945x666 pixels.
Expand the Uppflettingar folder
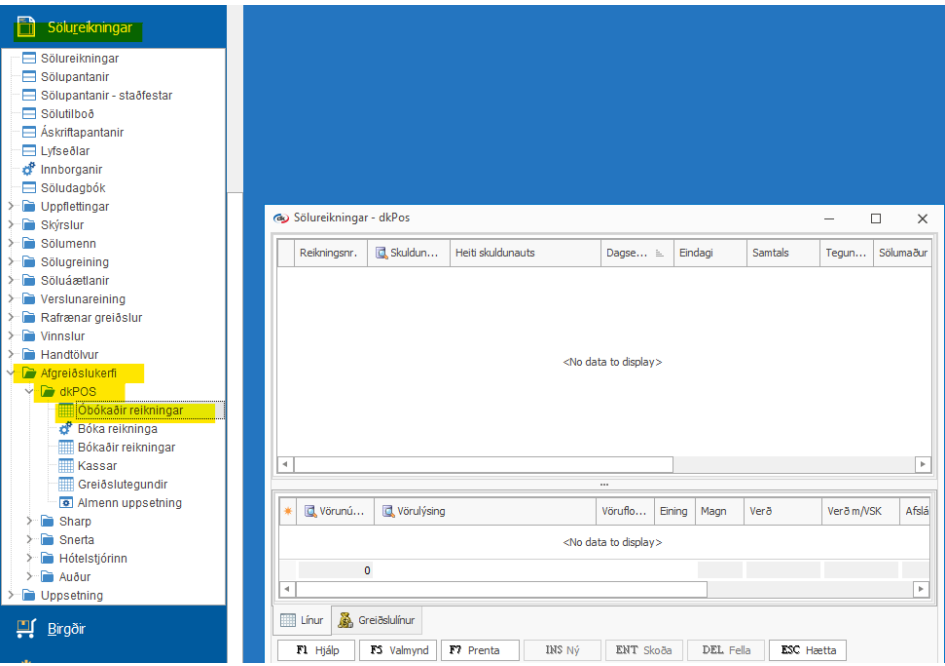11,207
